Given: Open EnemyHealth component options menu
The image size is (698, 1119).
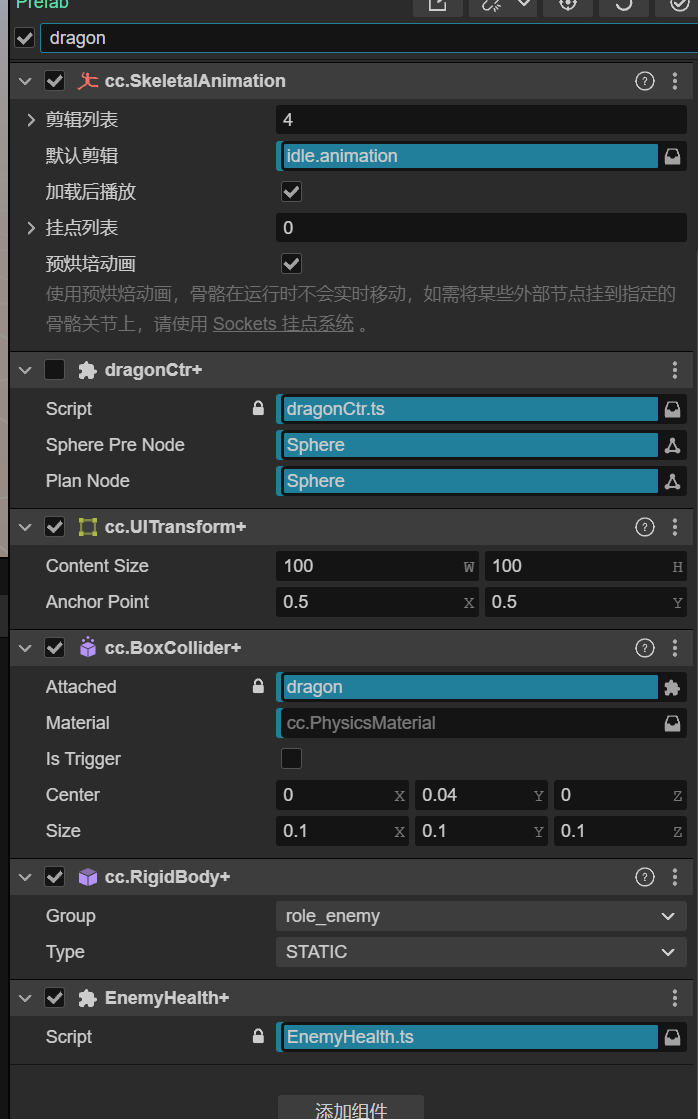Looking at the screenshot, I should pyautogui.click(x=675, y=998).
